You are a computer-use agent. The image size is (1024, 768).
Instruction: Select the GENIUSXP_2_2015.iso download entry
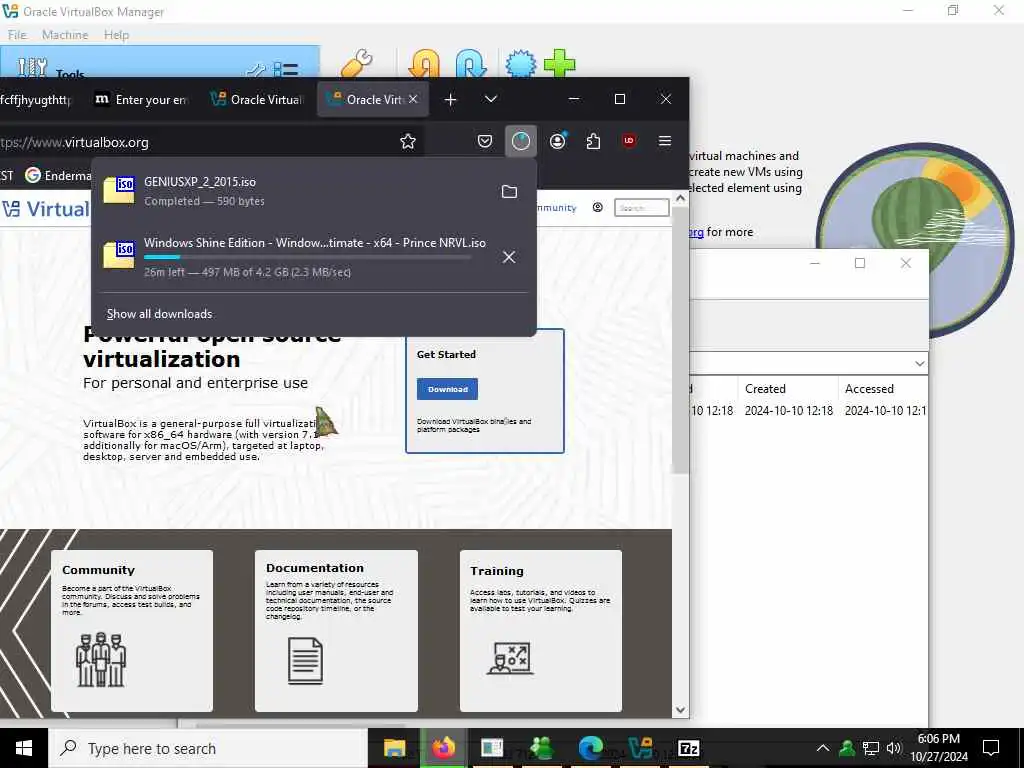tap(313, 191)
